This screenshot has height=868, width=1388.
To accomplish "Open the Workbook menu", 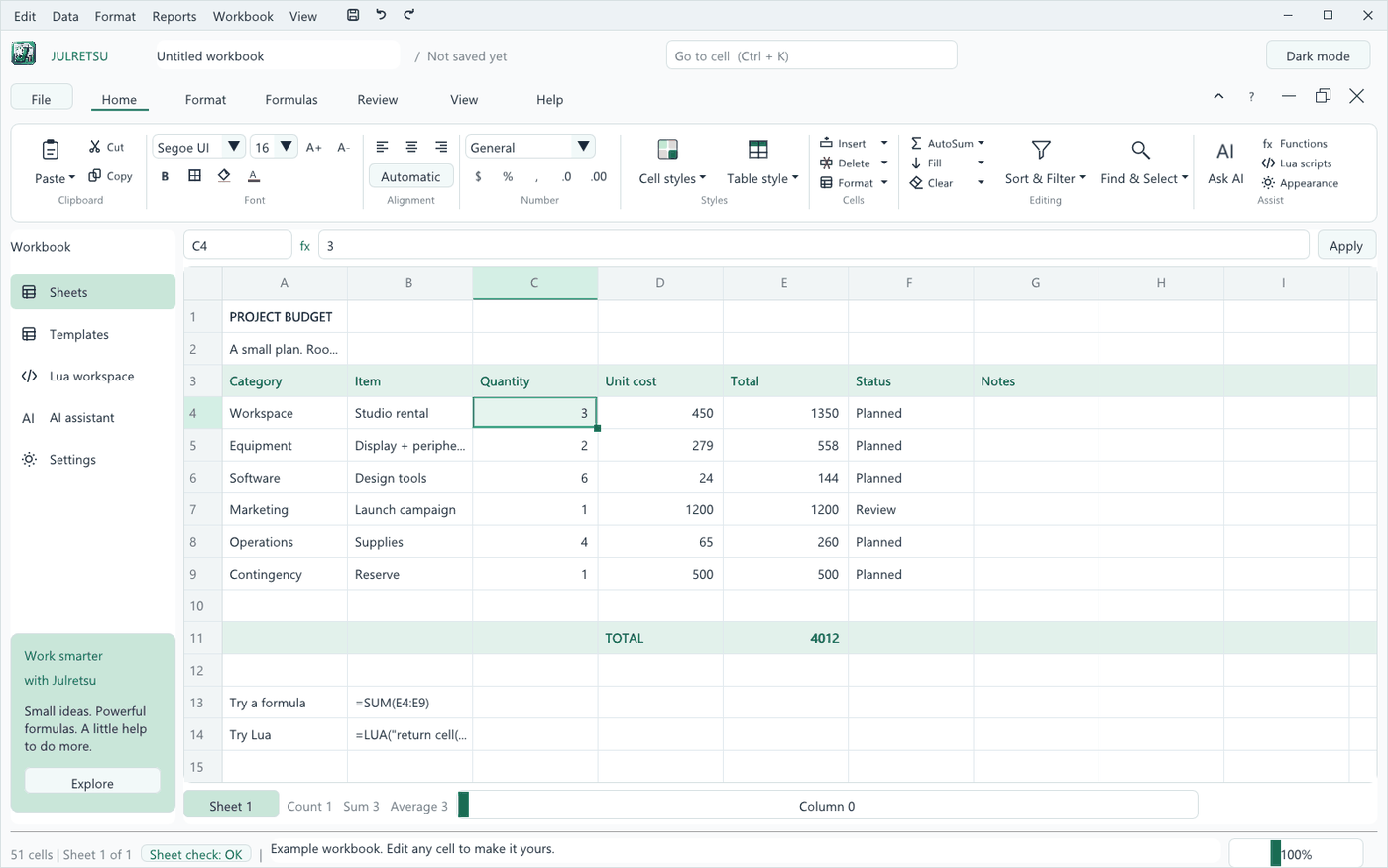I will pyautogui.click(x=243, y=16).
